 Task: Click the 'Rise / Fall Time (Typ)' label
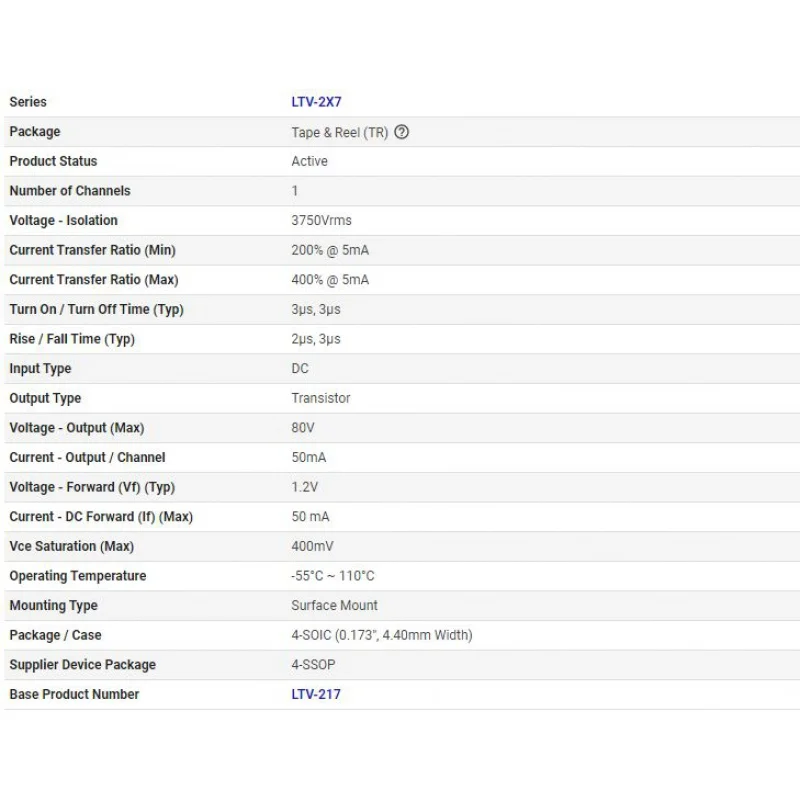72,339
